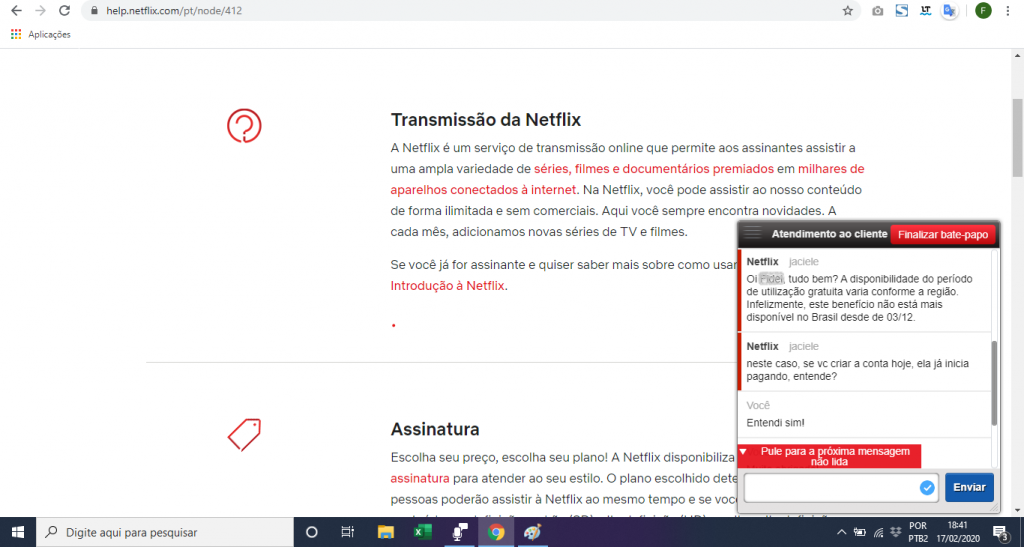
Task: Click the Finalizar bate-papo button
Action: point(943,234)
